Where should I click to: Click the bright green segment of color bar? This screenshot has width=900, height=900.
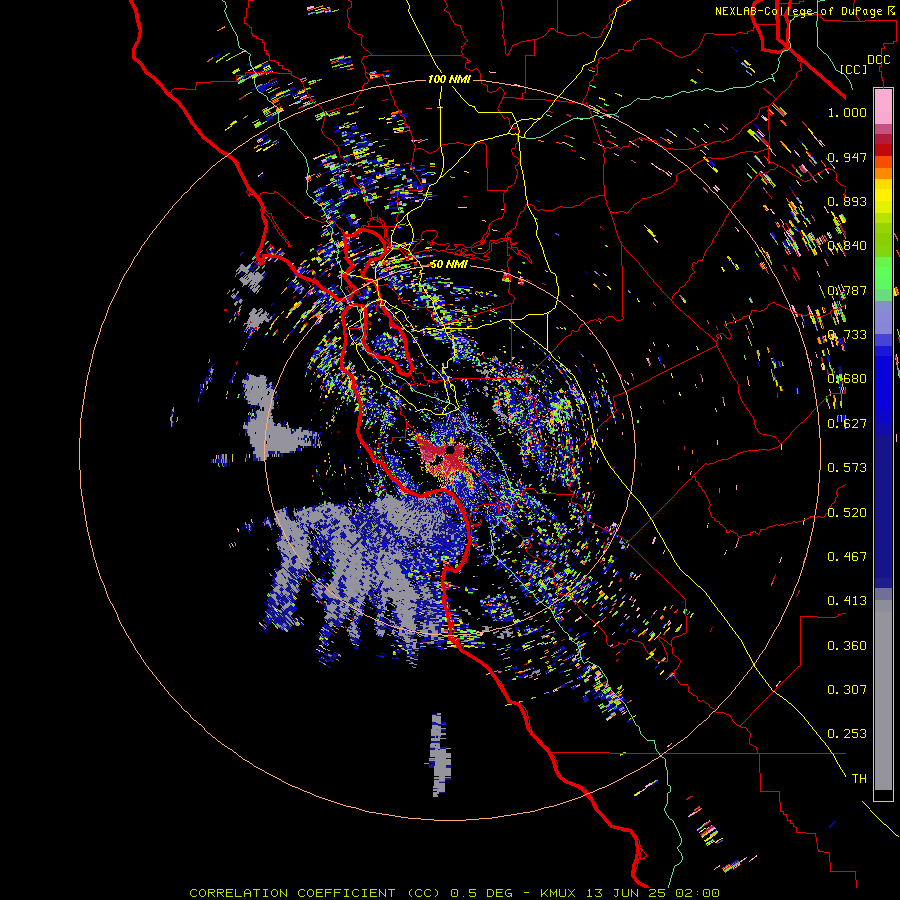[883, 273]
